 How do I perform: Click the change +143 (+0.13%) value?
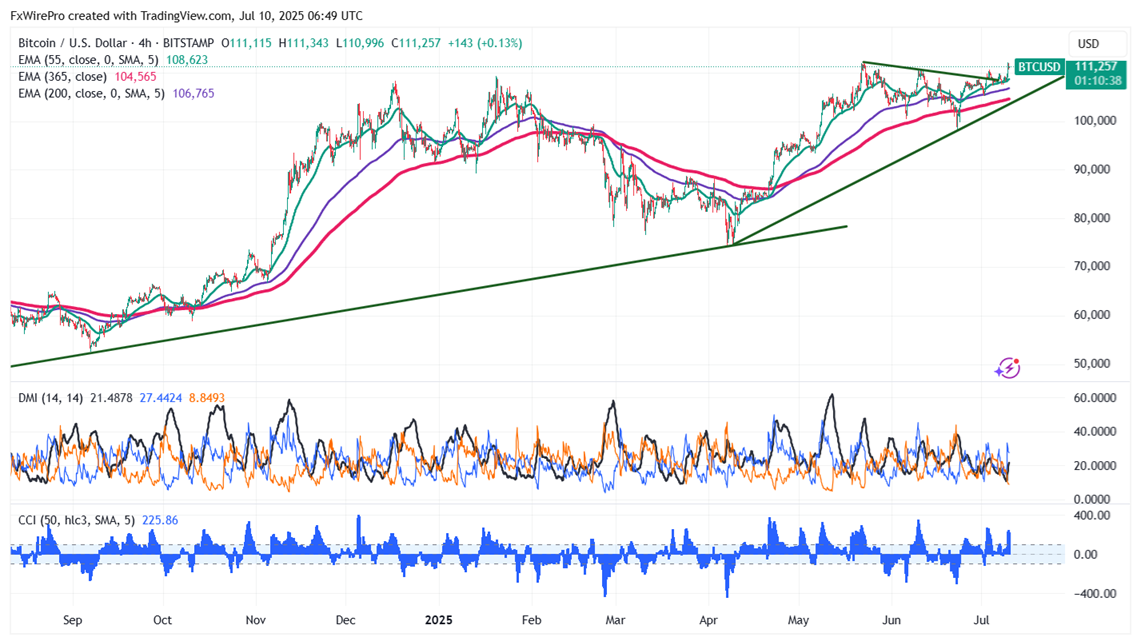[x=484, y=43]
